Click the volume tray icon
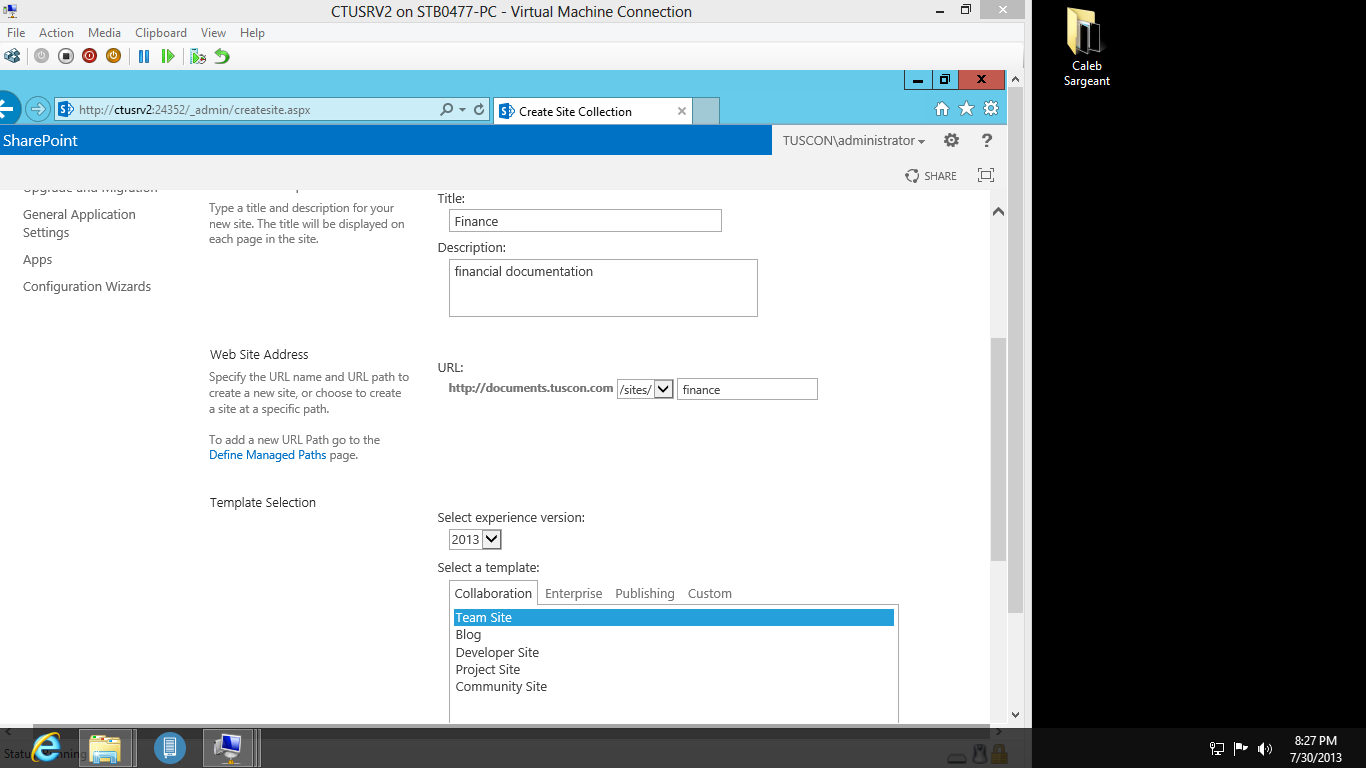 1265,748
